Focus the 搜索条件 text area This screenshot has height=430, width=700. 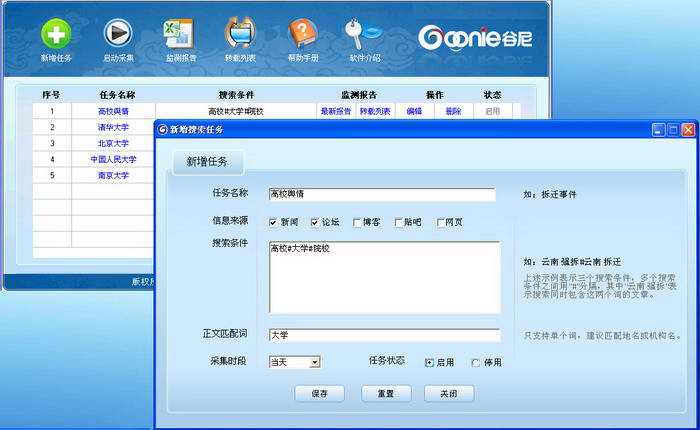384,277
